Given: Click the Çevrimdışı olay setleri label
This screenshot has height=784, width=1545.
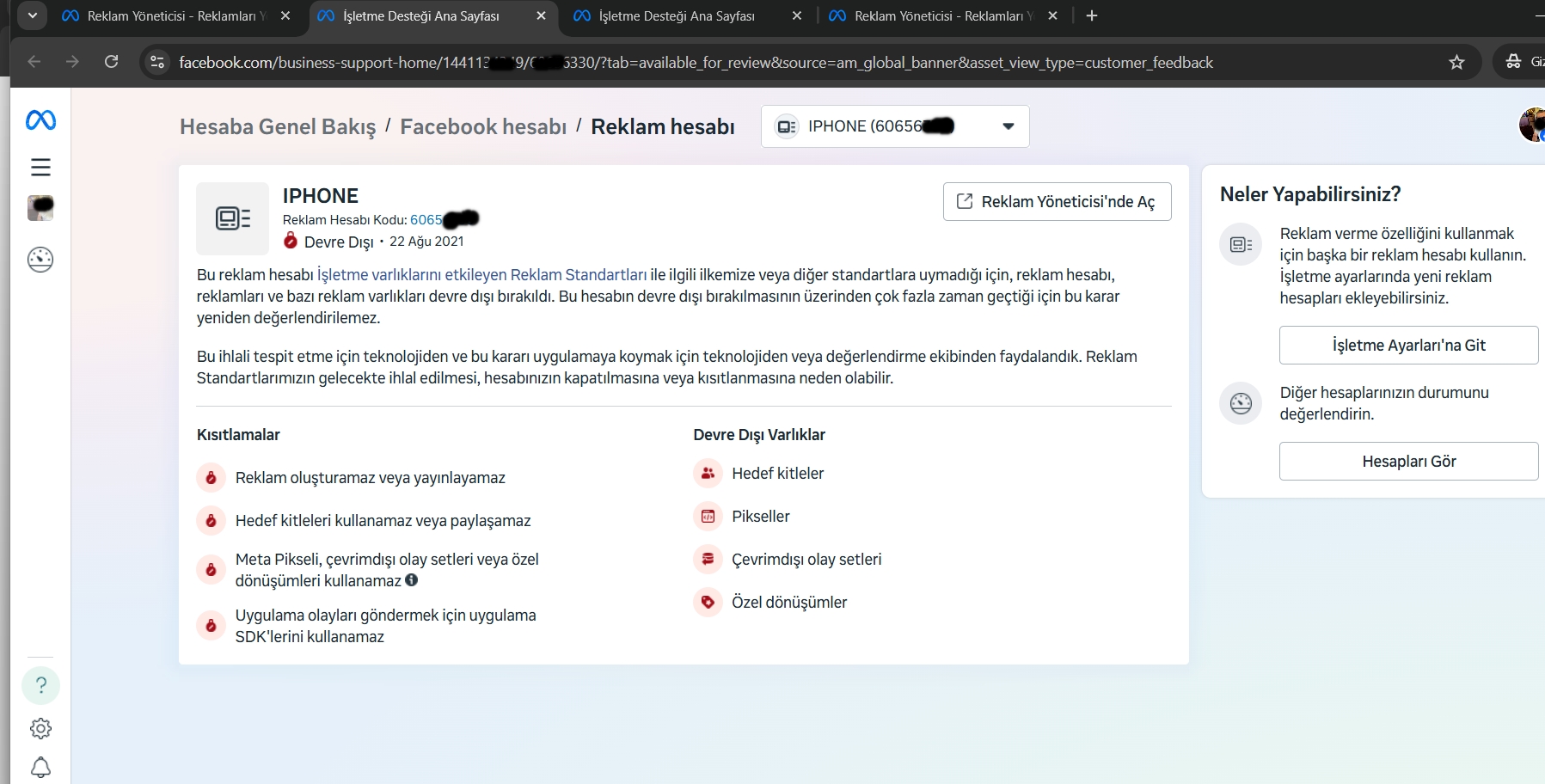Looking at the screenshot, I should [806, 560].
